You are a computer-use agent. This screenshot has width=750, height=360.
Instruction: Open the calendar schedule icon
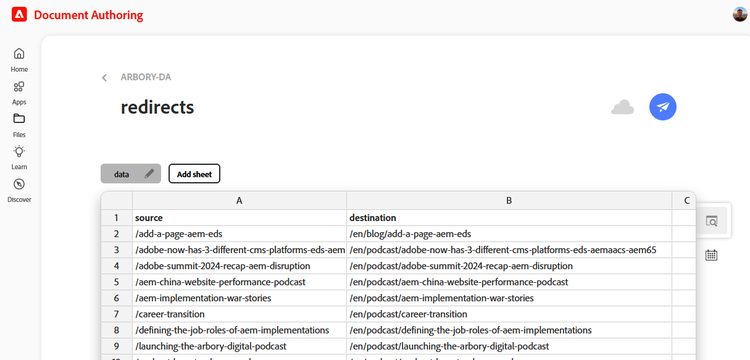point(711,255)
